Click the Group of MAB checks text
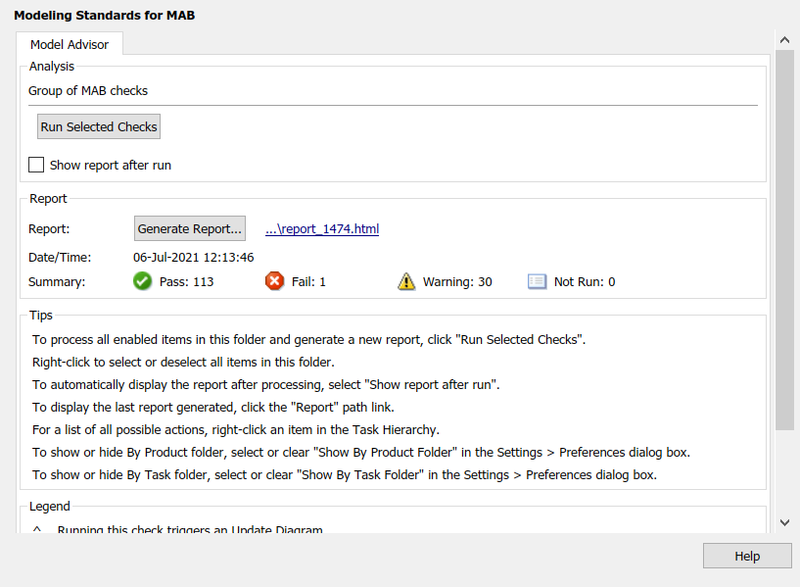 tap(88, 90)
